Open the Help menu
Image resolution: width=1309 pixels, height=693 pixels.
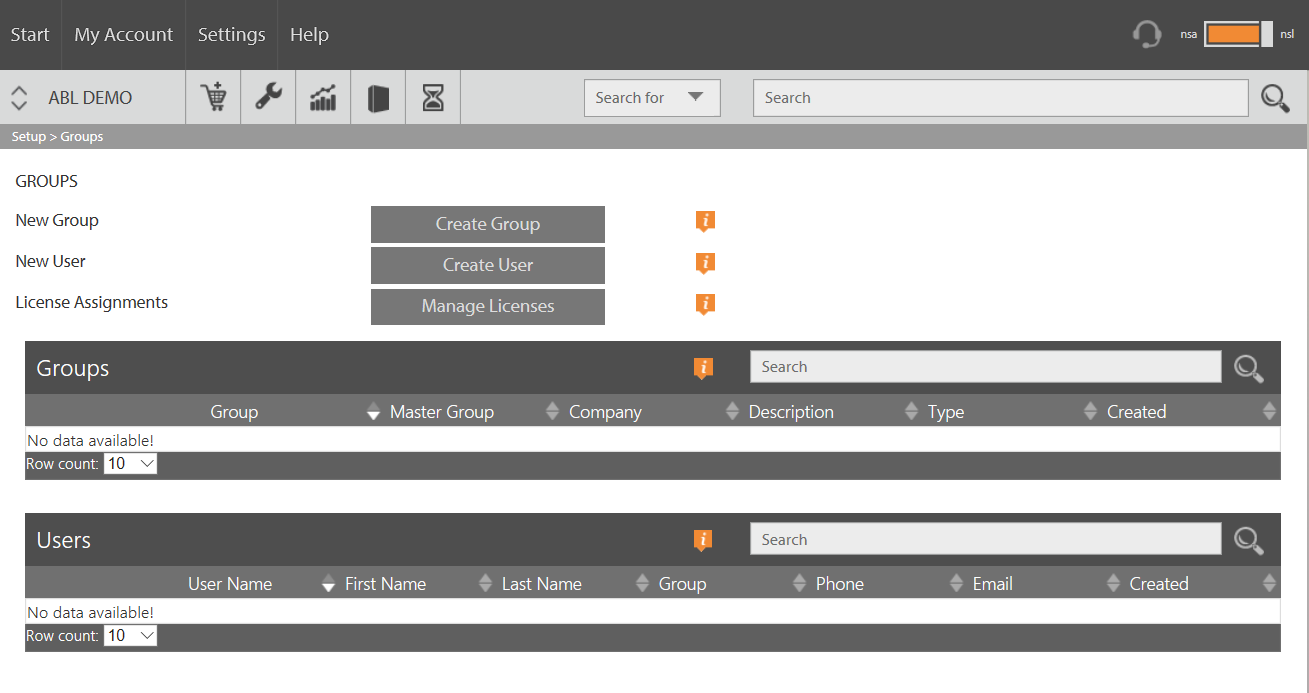click(x=309, y=34)
